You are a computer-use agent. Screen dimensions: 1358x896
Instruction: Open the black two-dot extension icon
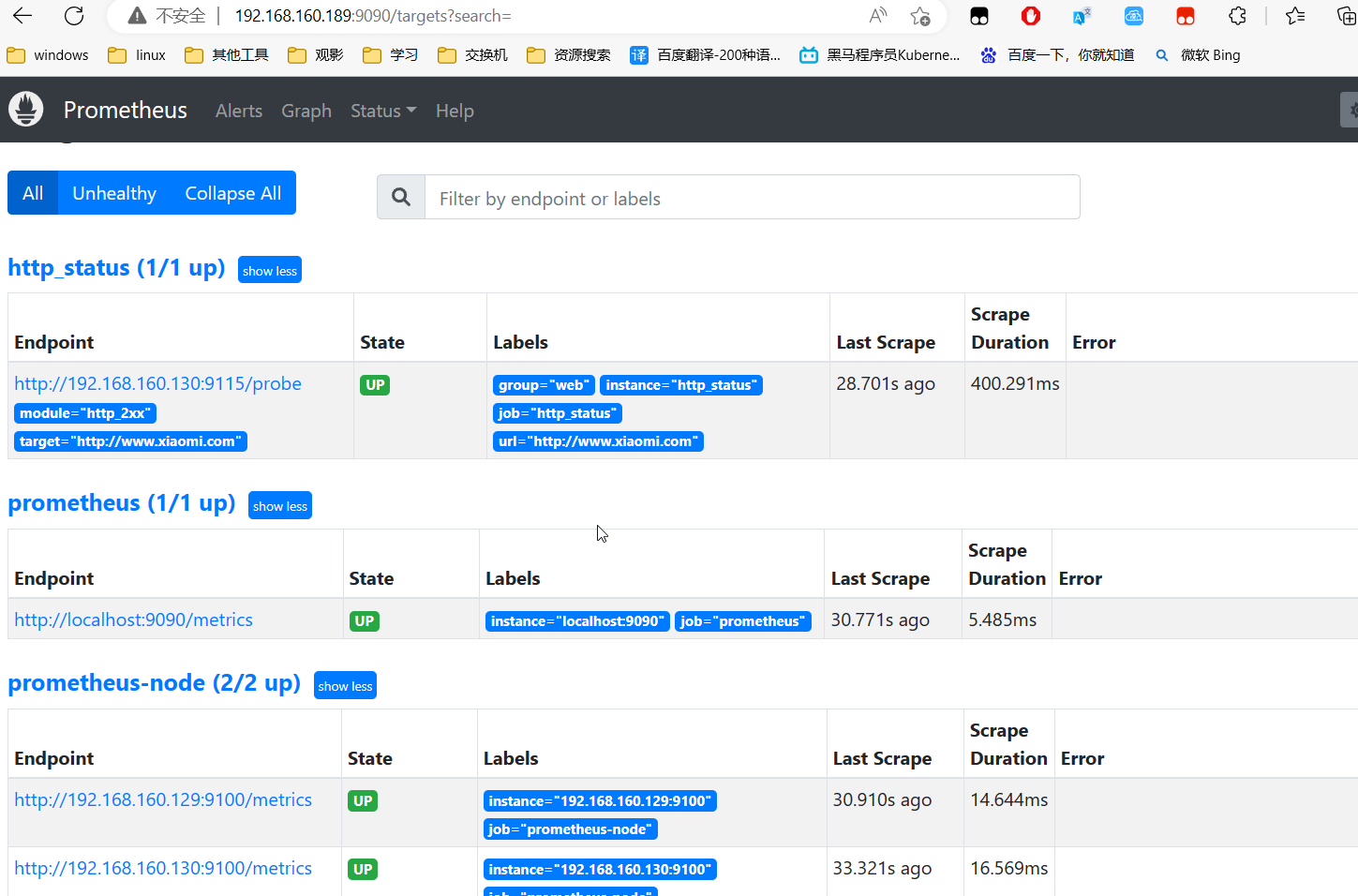pos(979,16)
